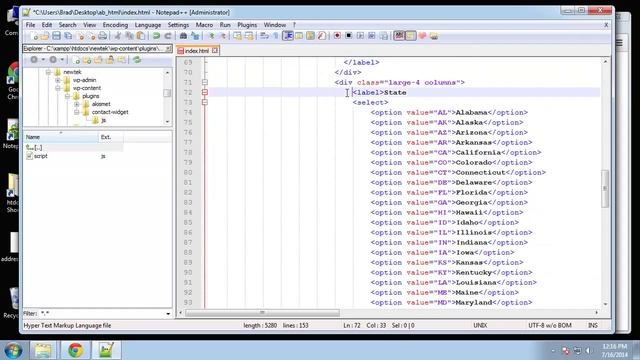Toggle synchronized horizontal scrolling

249,36
